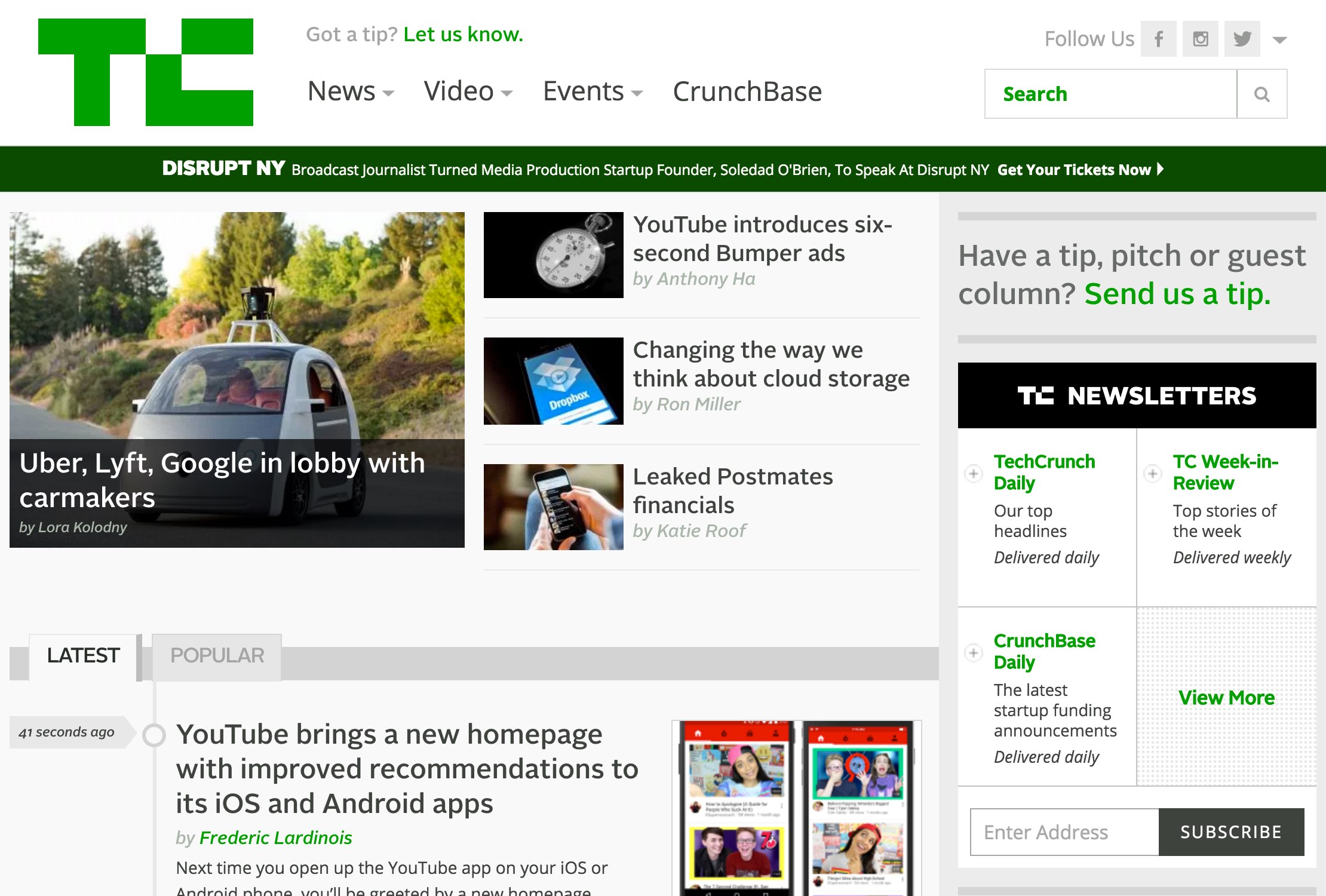Click the 'Send us a tip.' link

1177,294
